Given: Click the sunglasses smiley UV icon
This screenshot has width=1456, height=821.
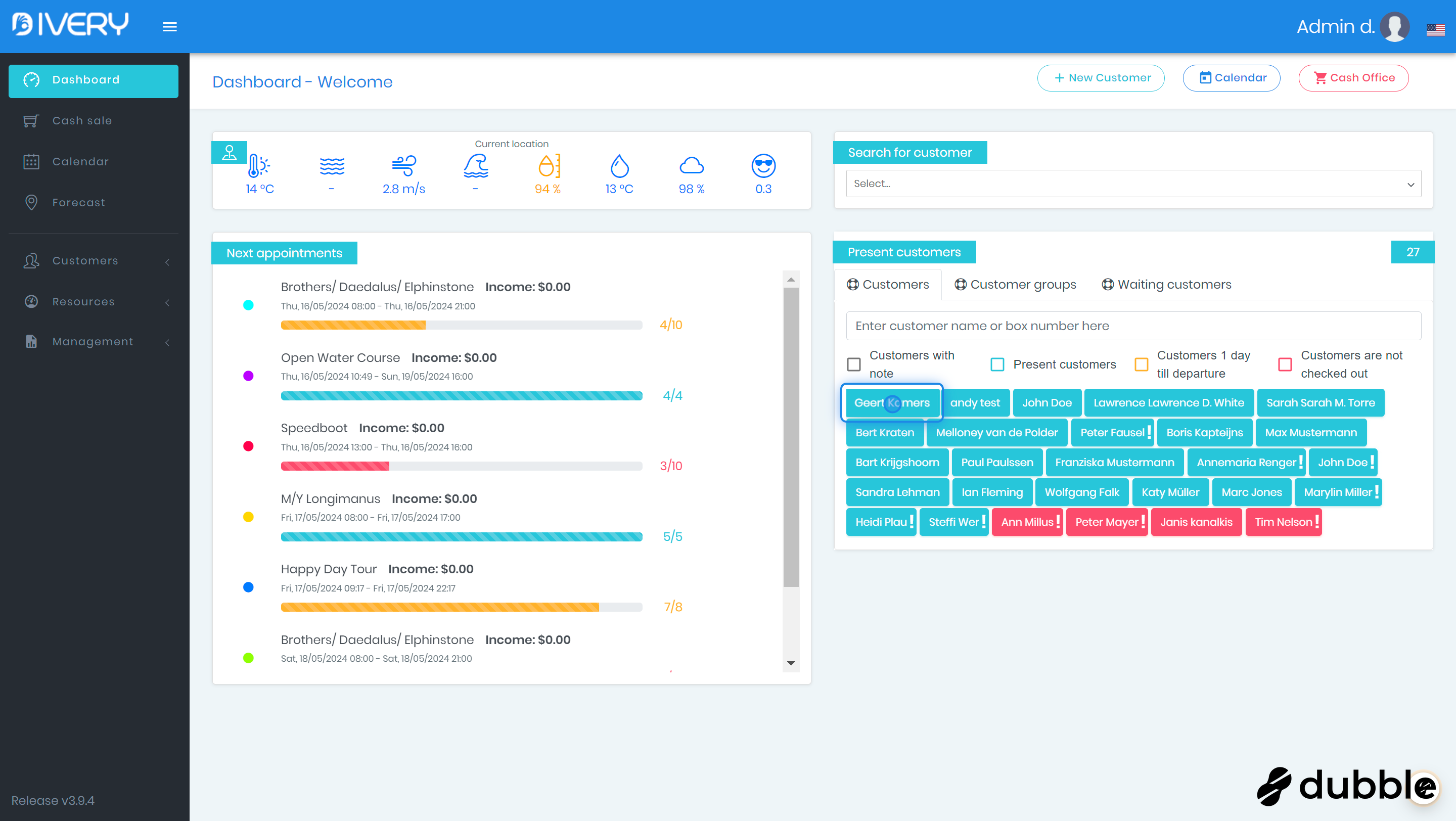Looking at the screenshot, I should point(763,165).
